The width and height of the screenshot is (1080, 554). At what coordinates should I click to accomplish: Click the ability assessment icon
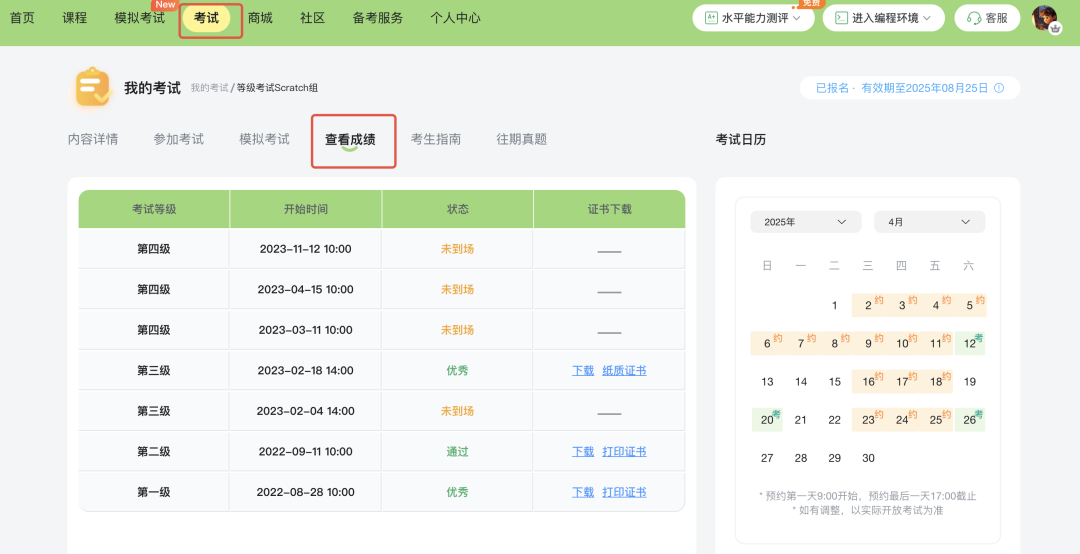point(711,18)
